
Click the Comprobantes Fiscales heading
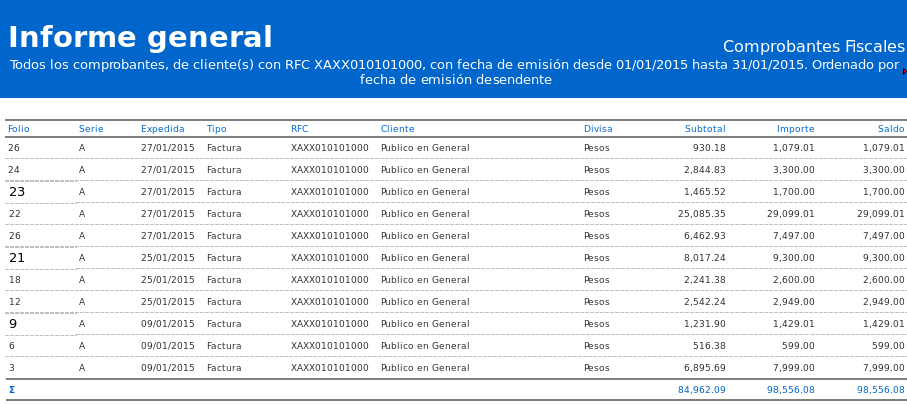click(813, 47)
